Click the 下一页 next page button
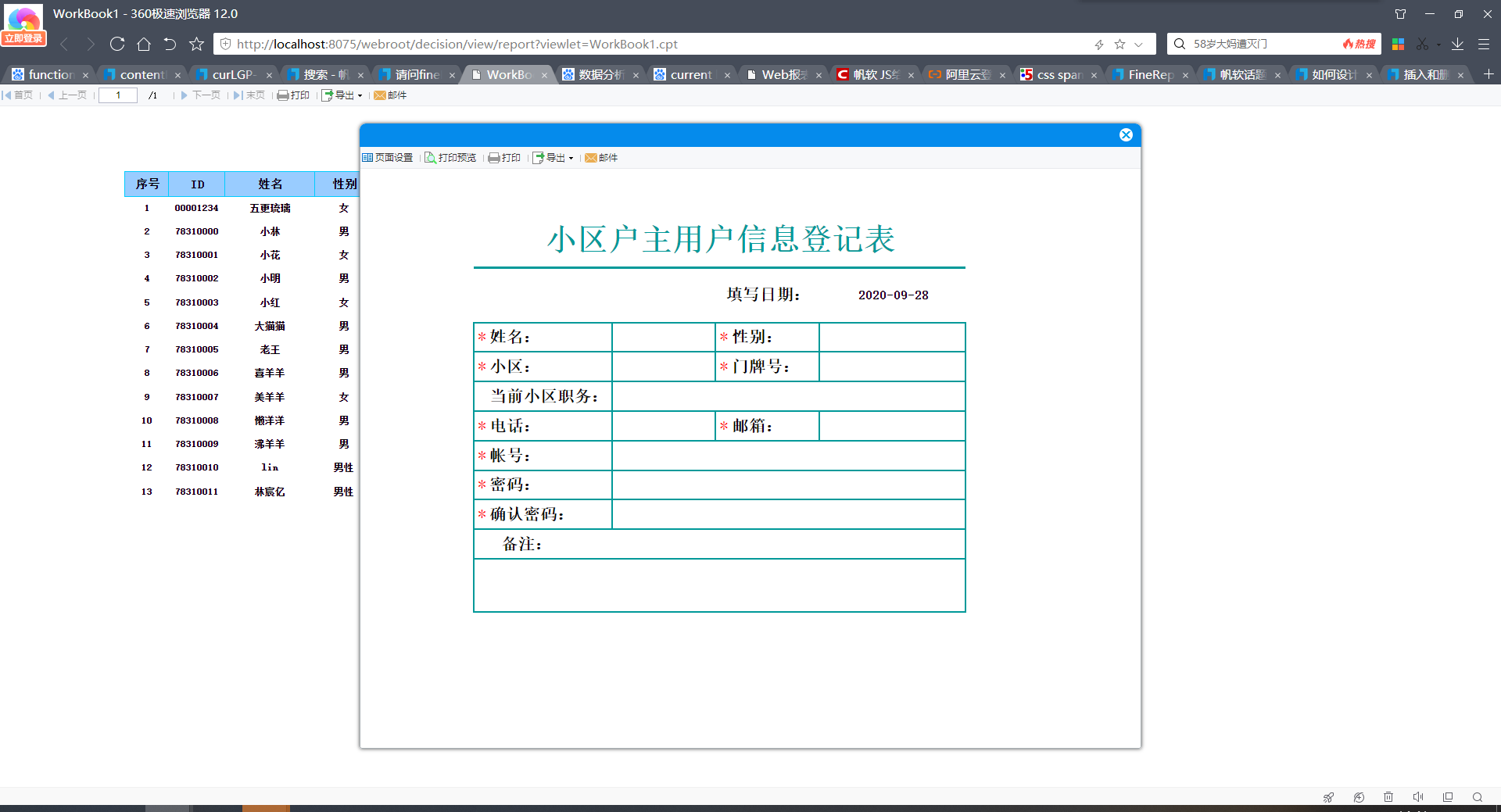 (201, 95)
